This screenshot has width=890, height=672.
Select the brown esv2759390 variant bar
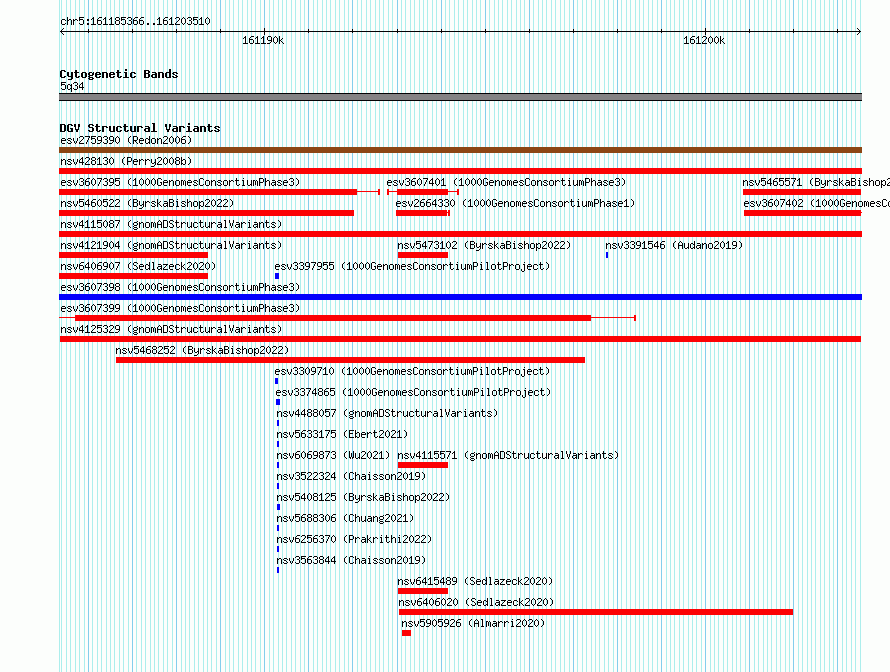460,150
